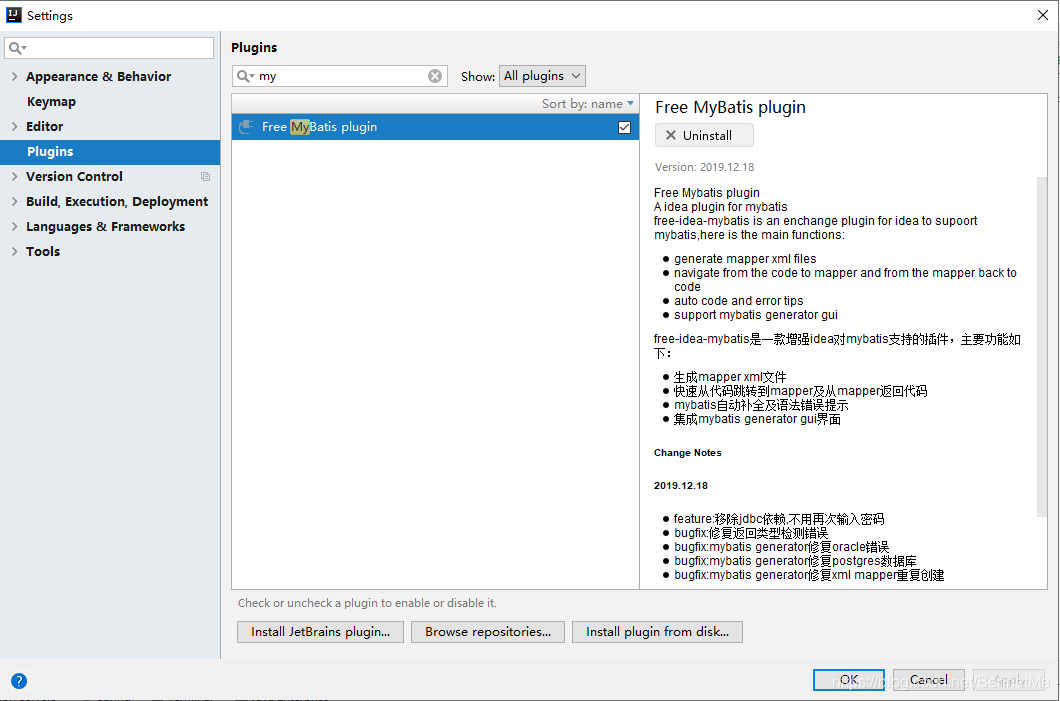The image size is (1060, 701).
Task: Focus the settings search field
Action: (x=110, y=48)
